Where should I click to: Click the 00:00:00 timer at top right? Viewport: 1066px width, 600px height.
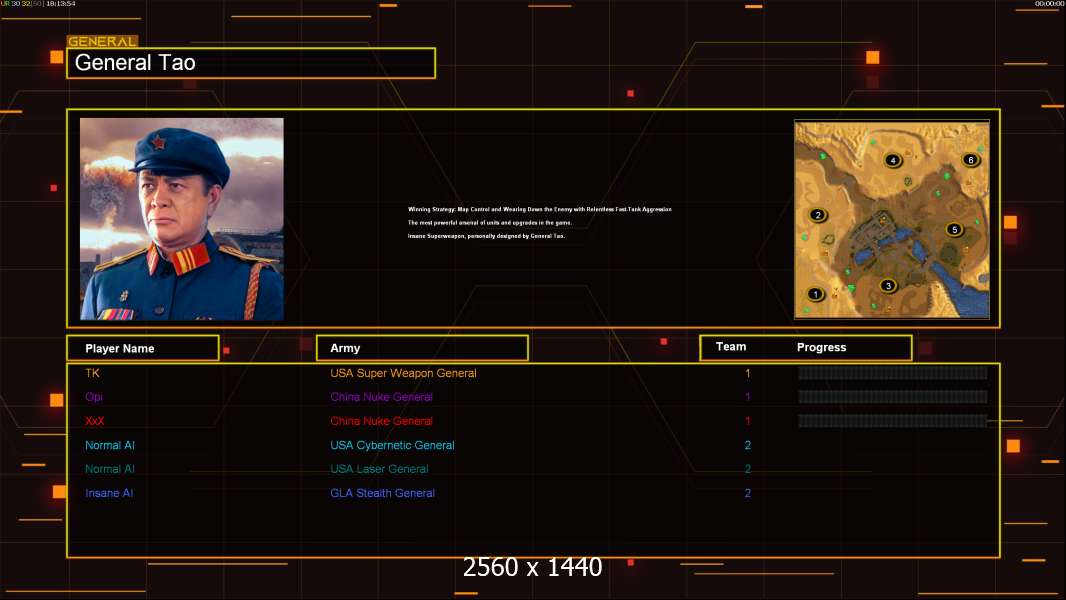1050,3
